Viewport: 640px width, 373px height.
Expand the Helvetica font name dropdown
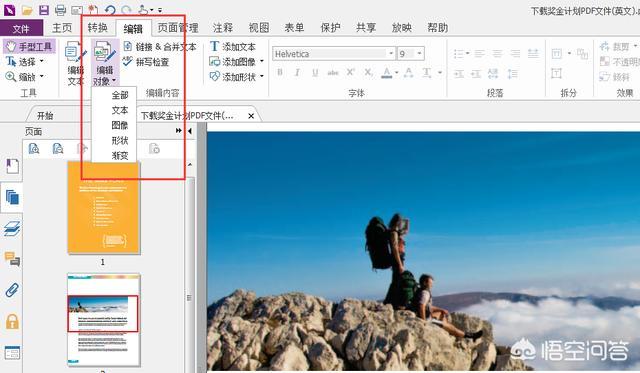point(391,53)
